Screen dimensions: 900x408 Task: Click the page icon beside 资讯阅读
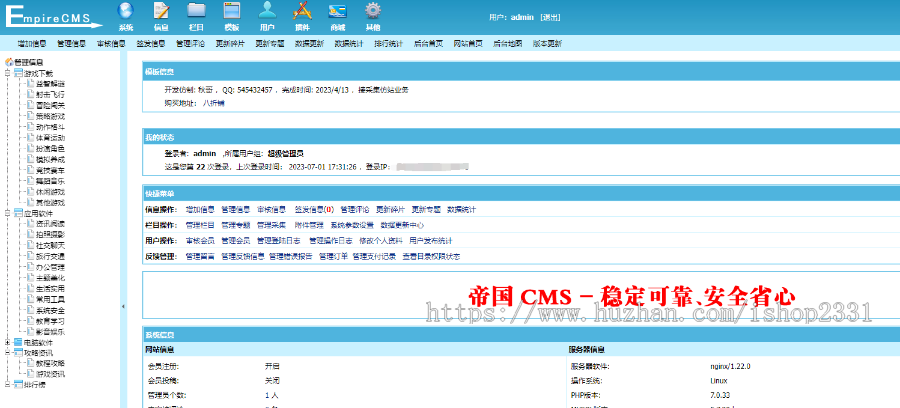click(30, 224)
